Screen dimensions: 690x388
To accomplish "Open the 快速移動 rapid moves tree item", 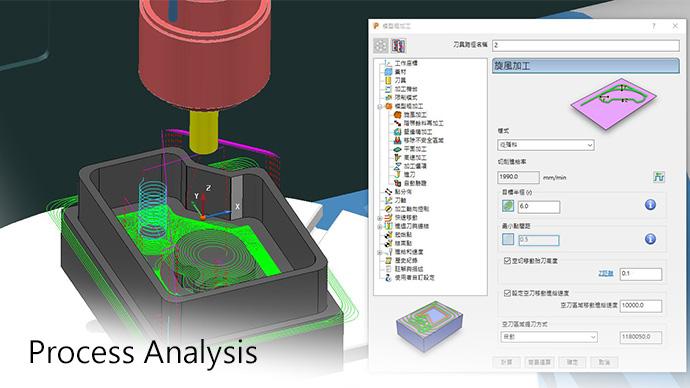I will [x=406, y=217].
